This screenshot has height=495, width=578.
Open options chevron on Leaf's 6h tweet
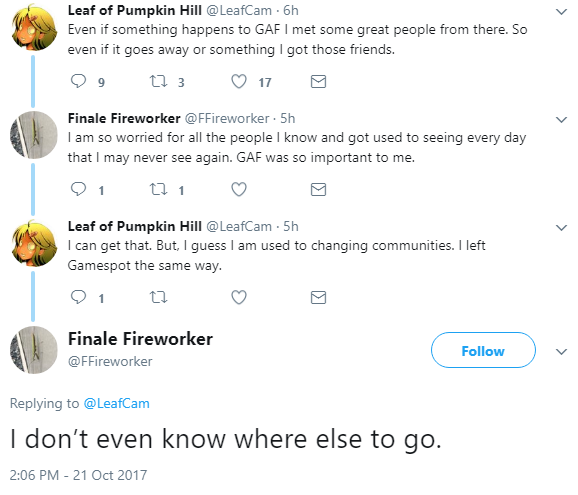click(x=561, y=12)
